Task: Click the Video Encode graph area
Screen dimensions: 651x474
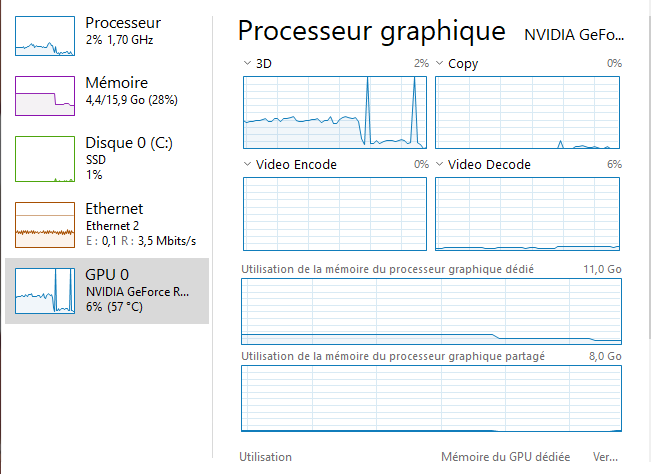Action: pos(335,214)
